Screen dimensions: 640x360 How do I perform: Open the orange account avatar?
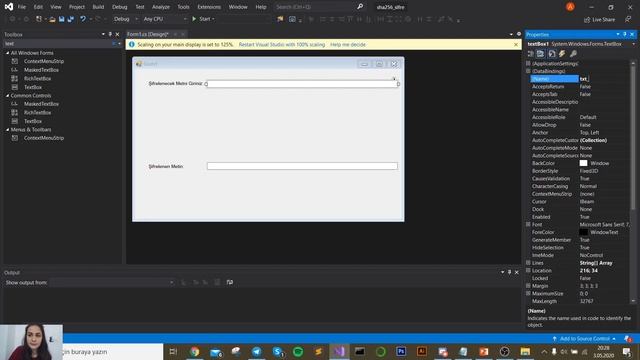point(570,7)
